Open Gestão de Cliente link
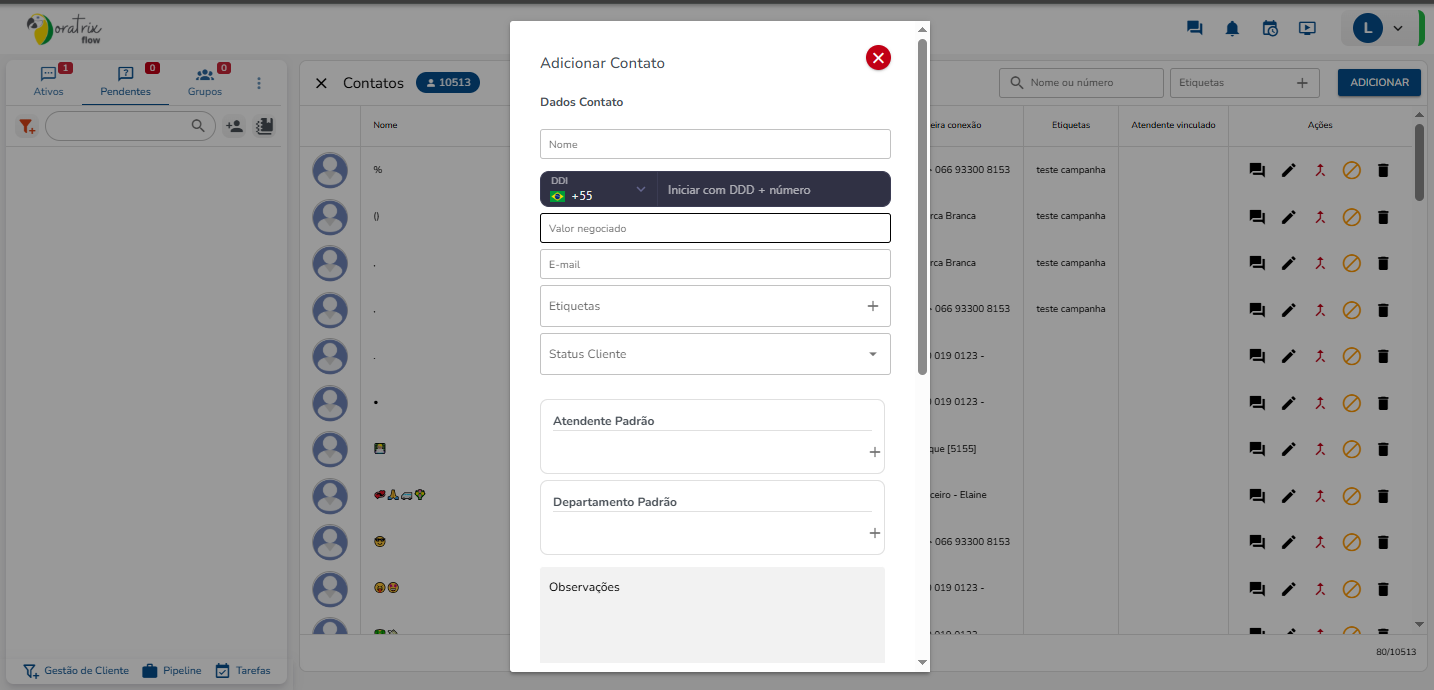Screen dimensions: 1434x690 76,670
